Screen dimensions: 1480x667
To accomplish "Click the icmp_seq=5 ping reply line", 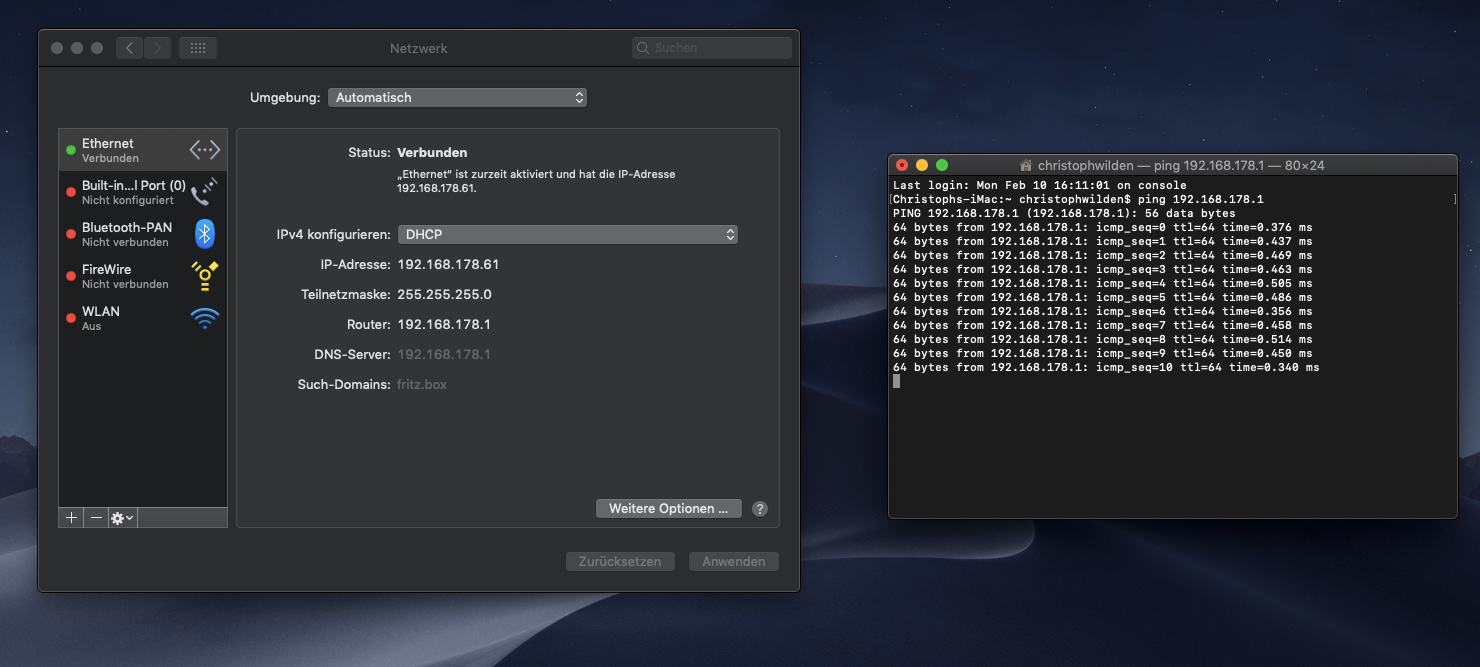I will 1103,297.
